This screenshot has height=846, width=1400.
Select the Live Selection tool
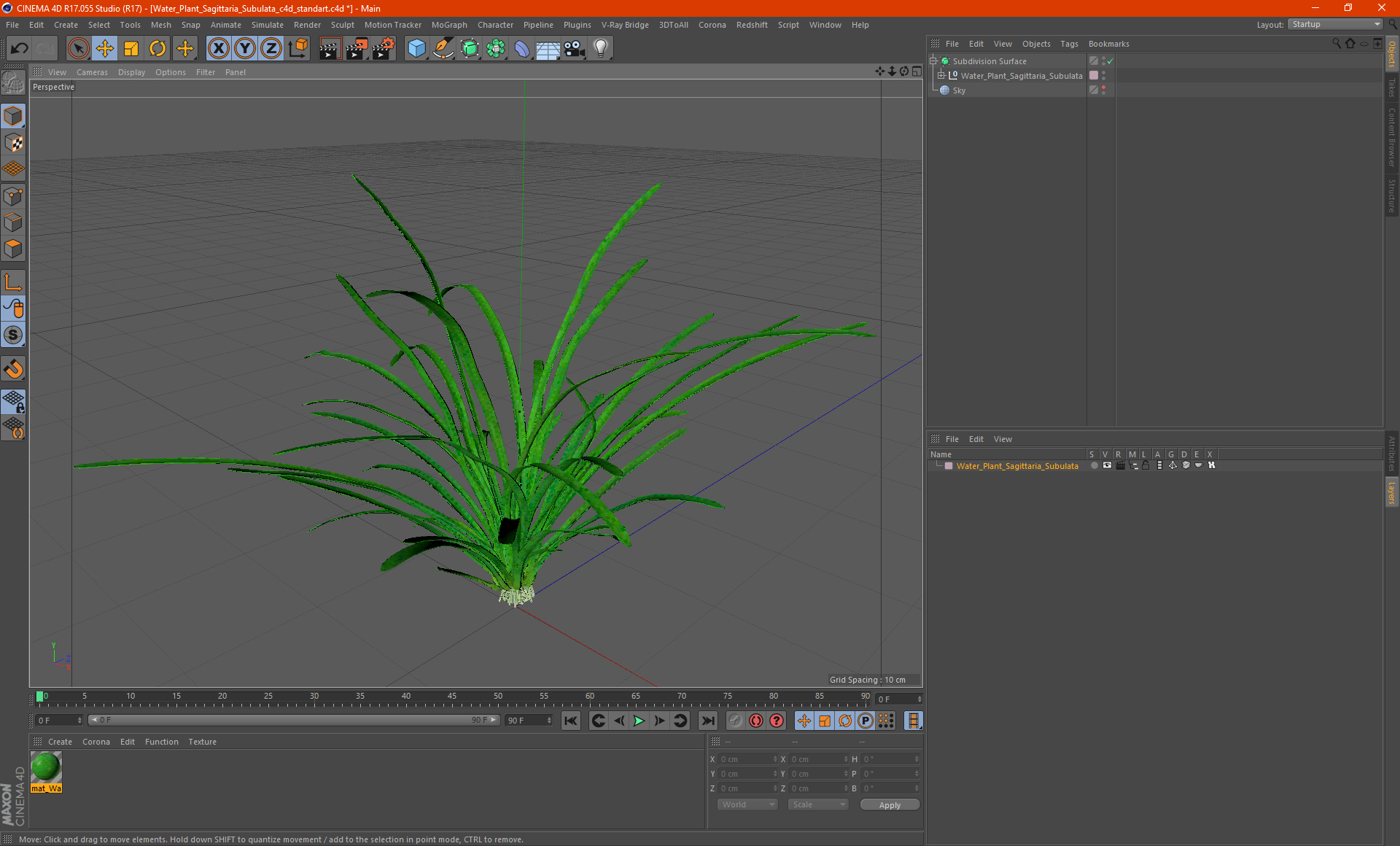click(78, 49)
